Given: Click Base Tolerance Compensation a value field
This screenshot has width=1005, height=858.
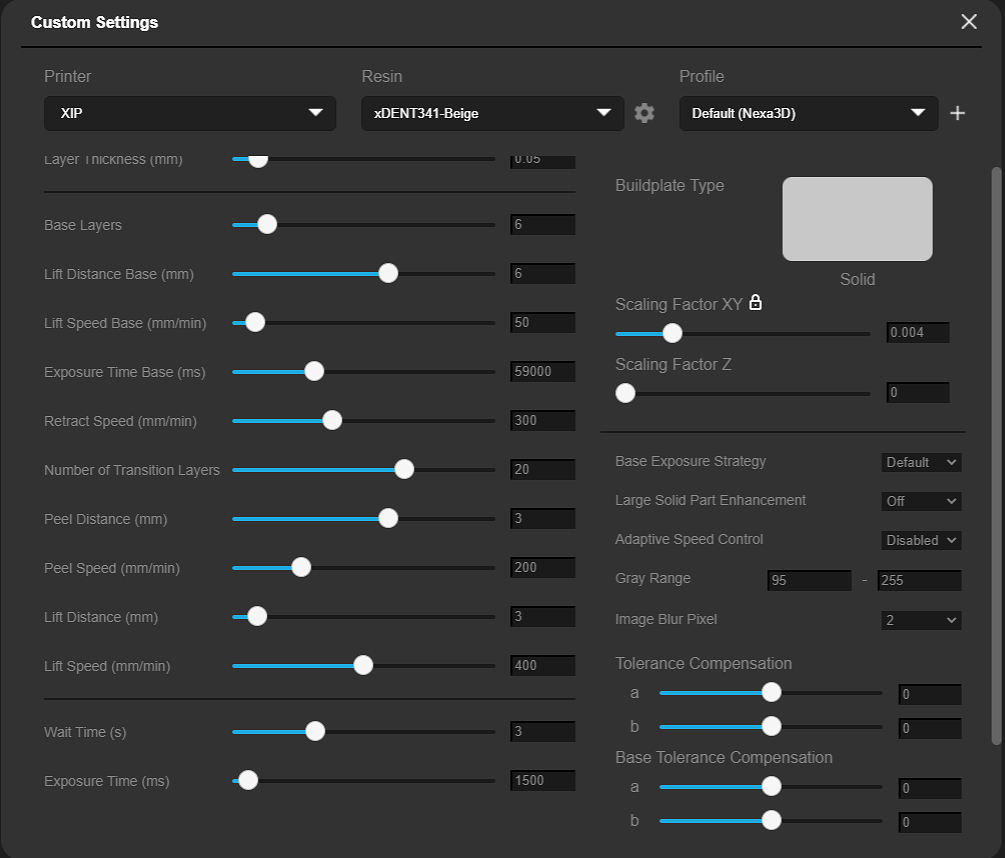Looking at the screenshot, I should click(x=930, y=789).
